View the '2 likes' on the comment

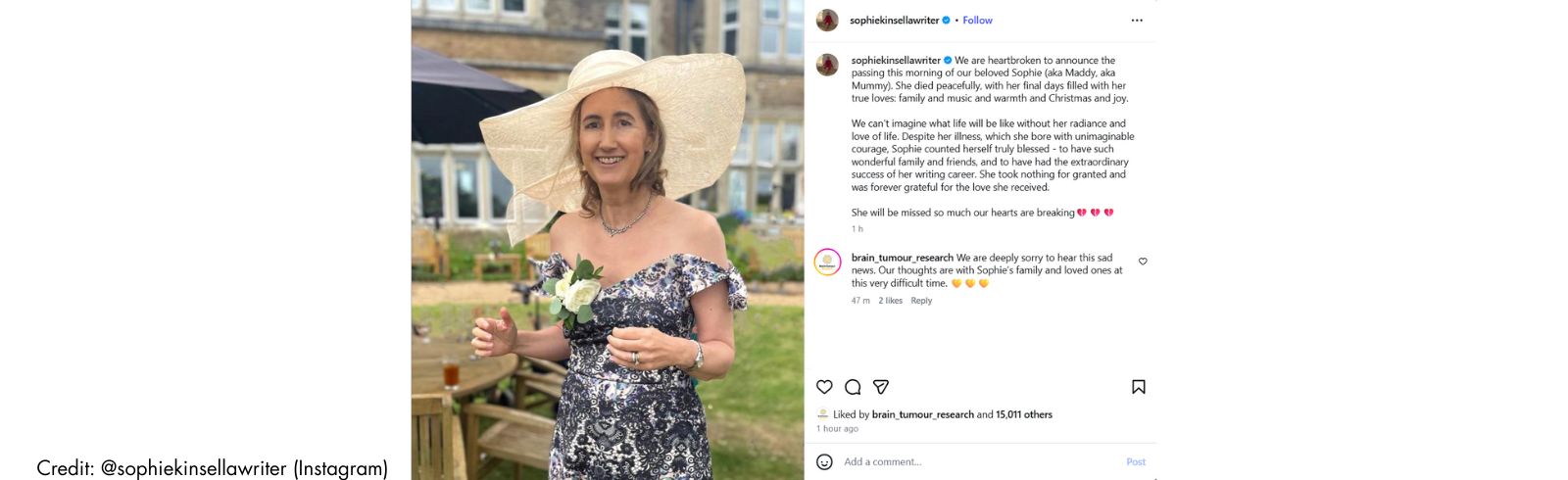(x=890, y=301)
